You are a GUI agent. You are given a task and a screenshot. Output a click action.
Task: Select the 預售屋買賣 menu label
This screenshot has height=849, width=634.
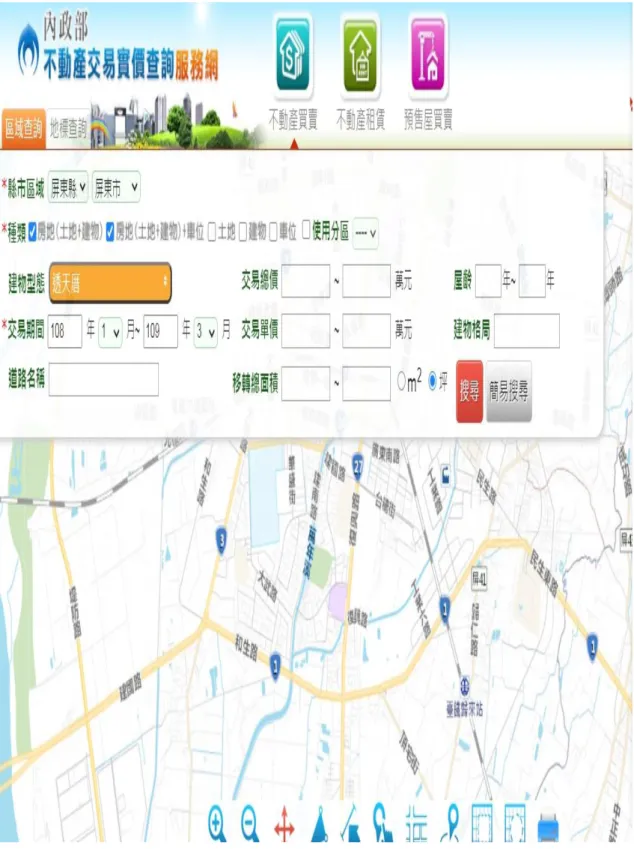click(428, 120)
